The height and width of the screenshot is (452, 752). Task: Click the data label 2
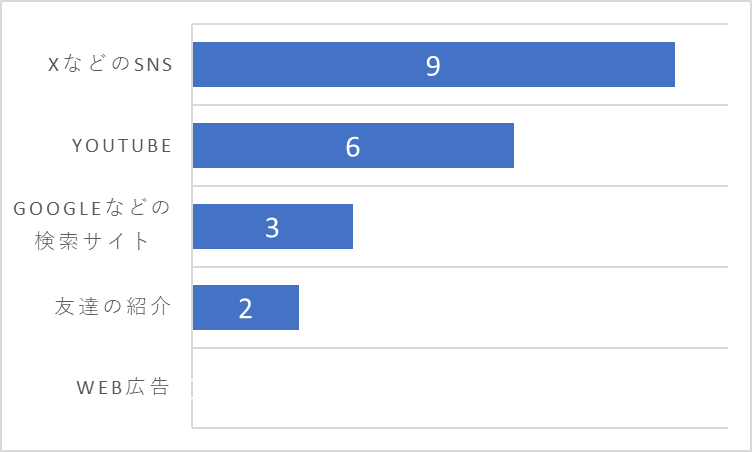pyautogui.click(x=245, y=309)
